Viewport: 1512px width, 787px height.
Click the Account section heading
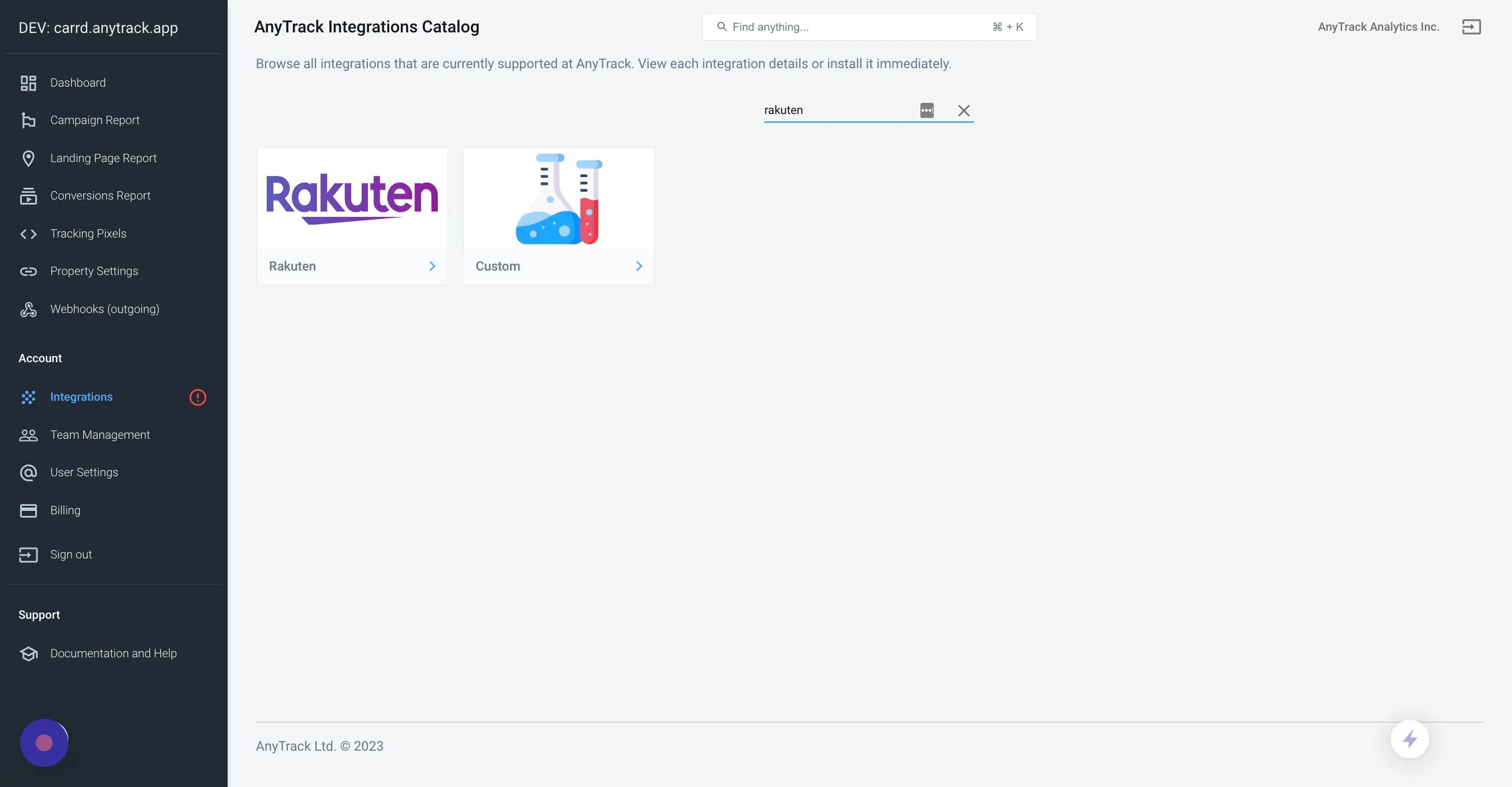(x=40, y=359)
